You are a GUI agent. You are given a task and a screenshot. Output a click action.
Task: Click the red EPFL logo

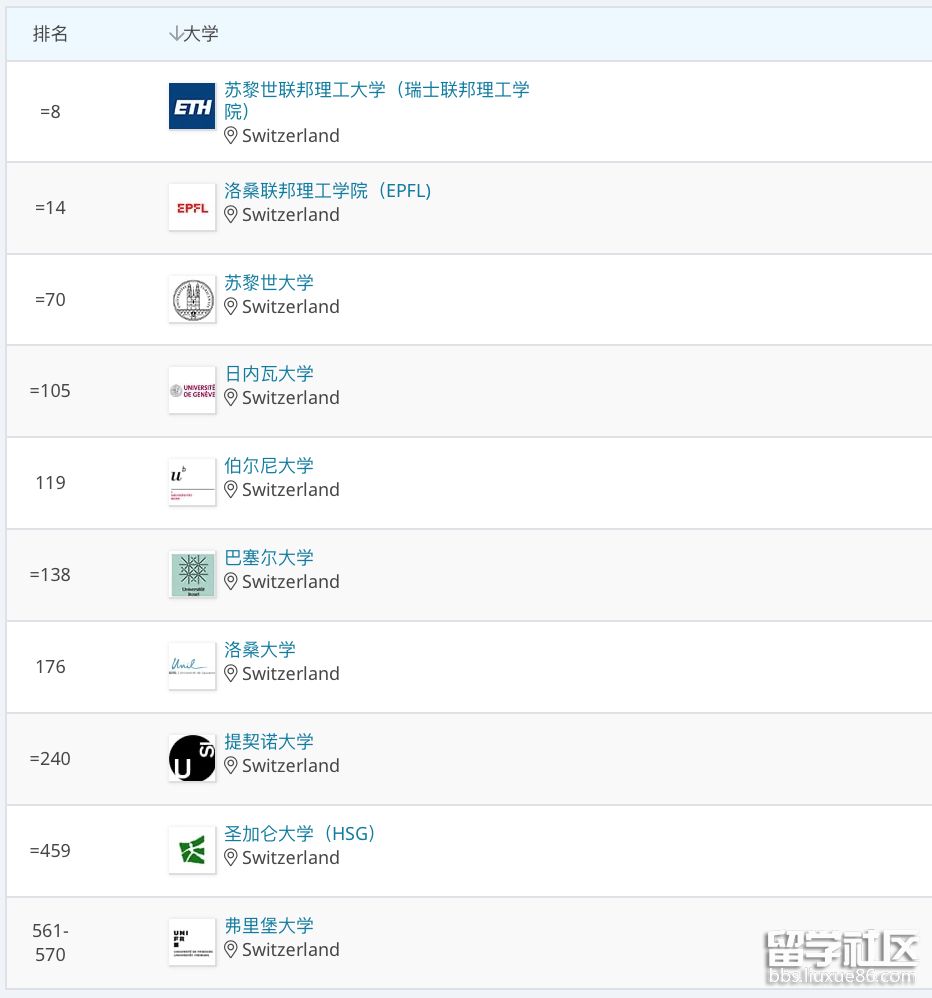[x=192, y=207]
